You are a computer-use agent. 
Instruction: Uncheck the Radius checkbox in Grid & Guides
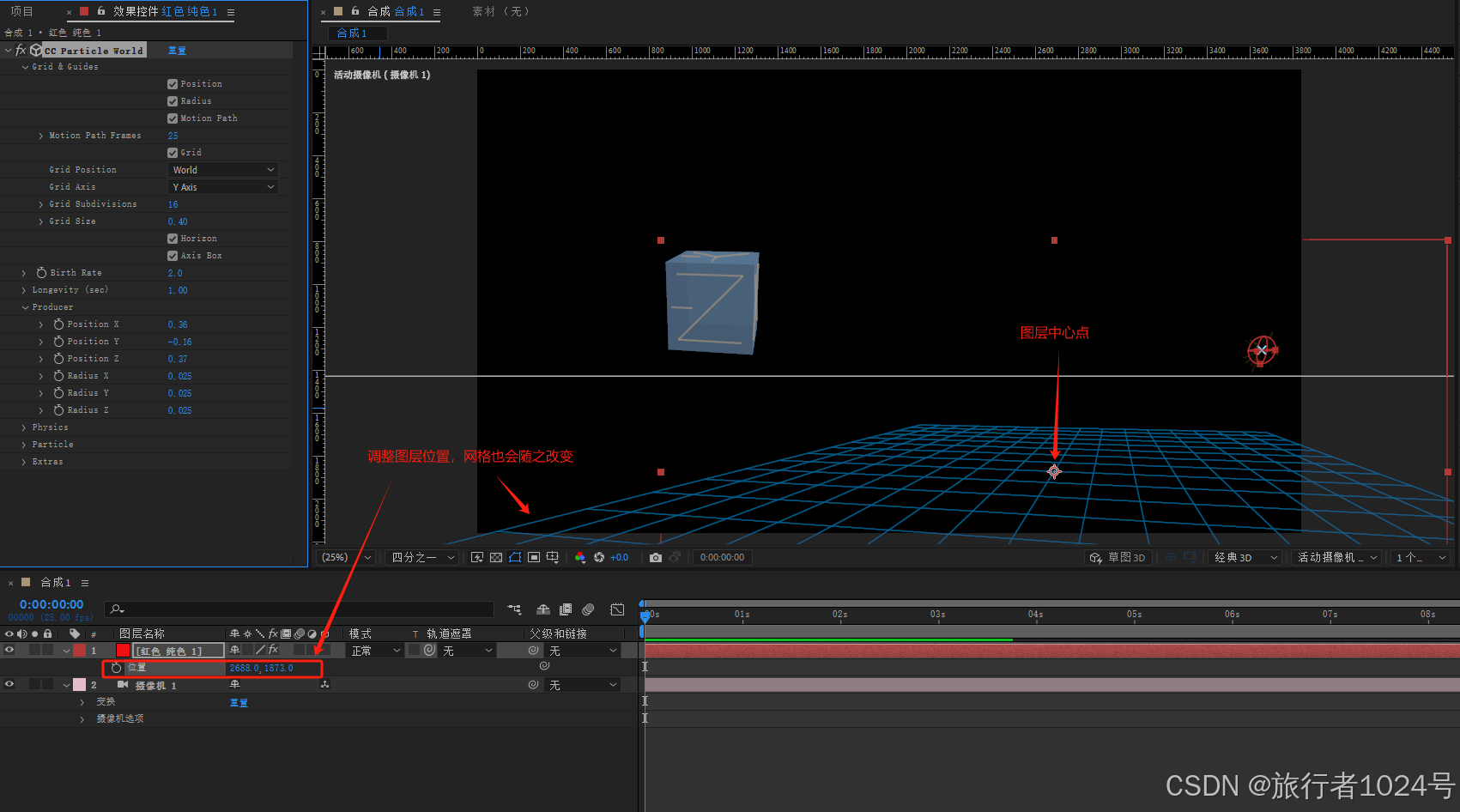pos(173,101)
